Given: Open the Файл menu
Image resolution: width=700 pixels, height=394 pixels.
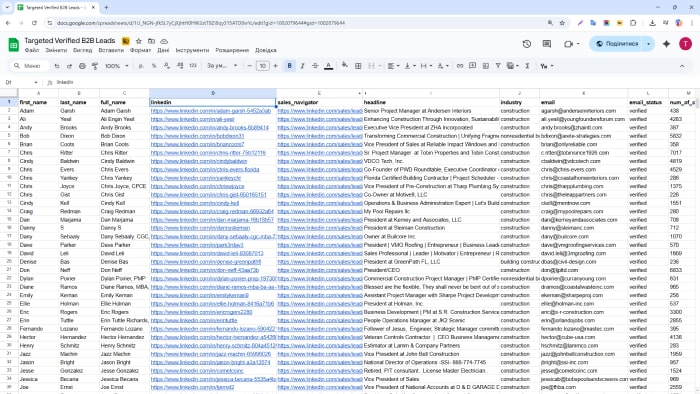Looking at the screenshot, I should 32,50.
